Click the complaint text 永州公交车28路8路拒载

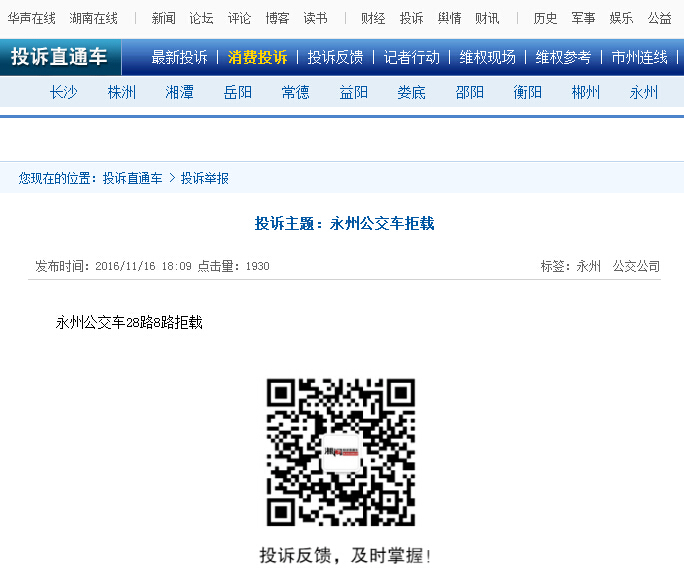pyautogui.click(x=129, y=322)
